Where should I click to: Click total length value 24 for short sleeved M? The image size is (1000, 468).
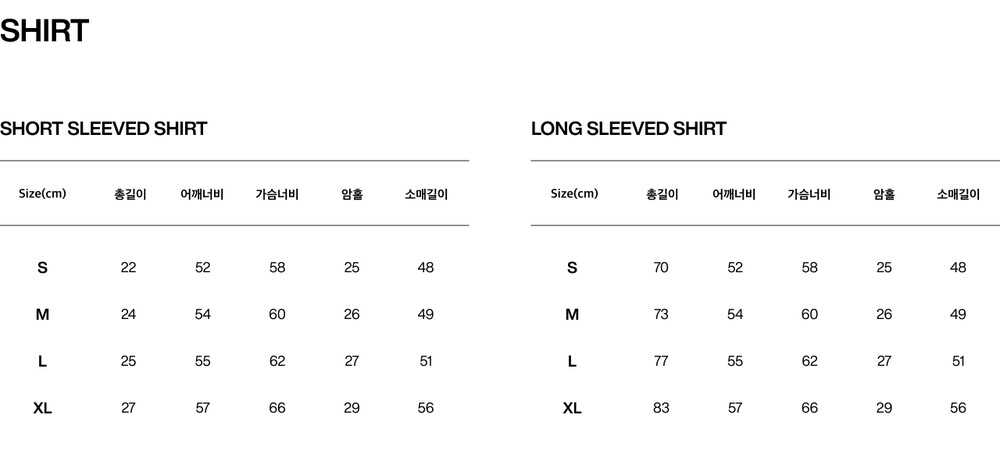tap(128, 314)
